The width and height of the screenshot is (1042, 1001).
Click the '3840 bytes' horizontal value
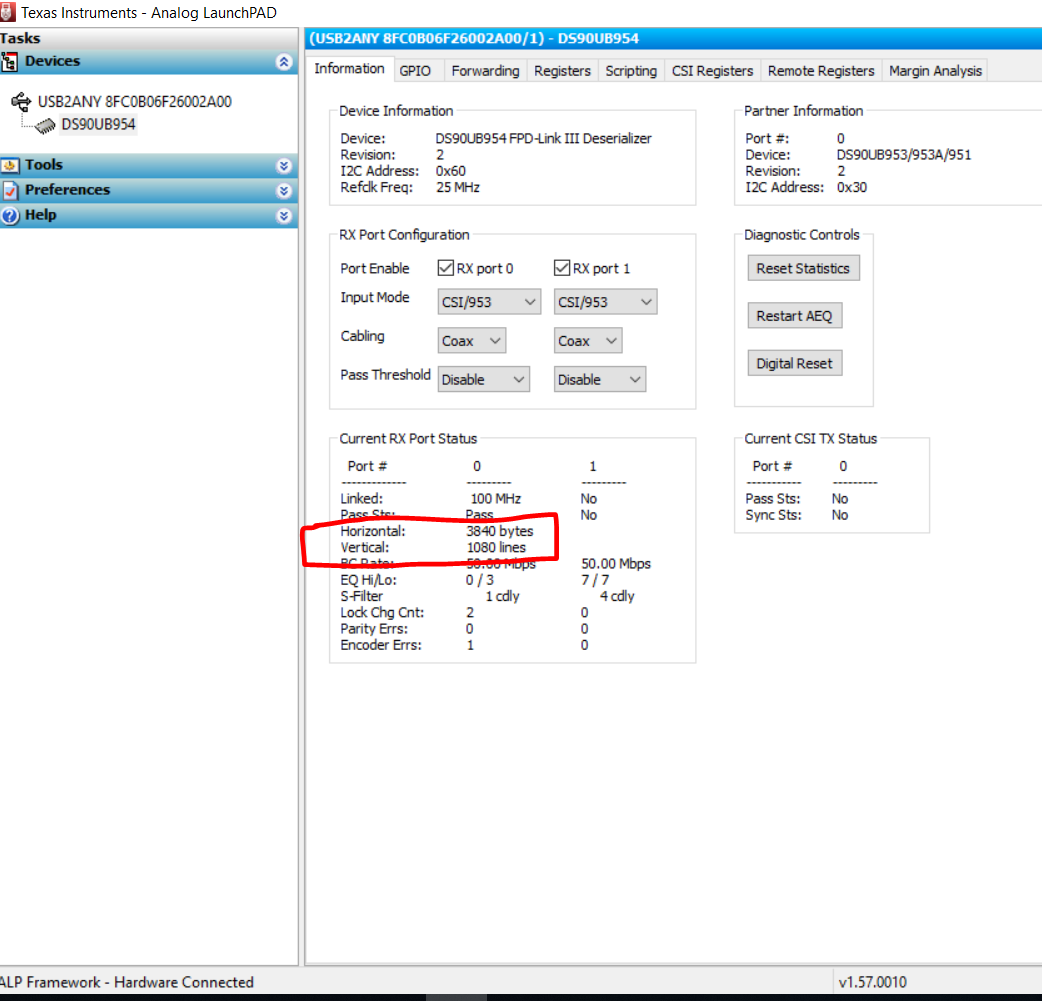click(500, 531)
